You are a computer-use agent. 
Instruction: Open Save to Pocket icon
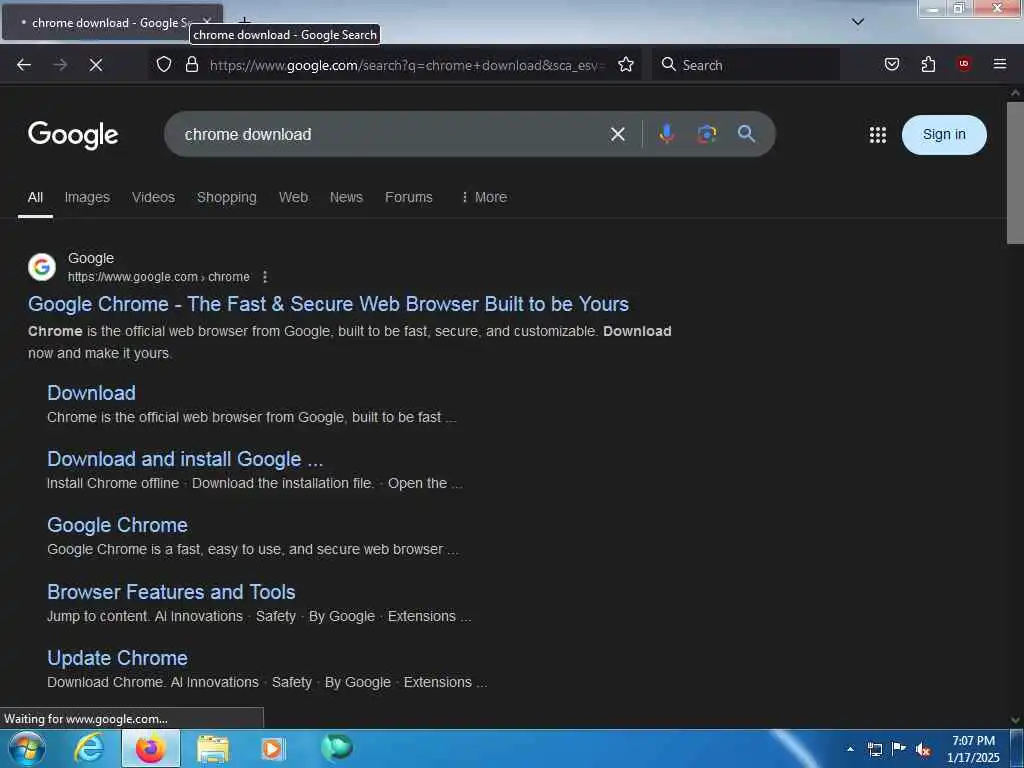click(x=891, y=64)
